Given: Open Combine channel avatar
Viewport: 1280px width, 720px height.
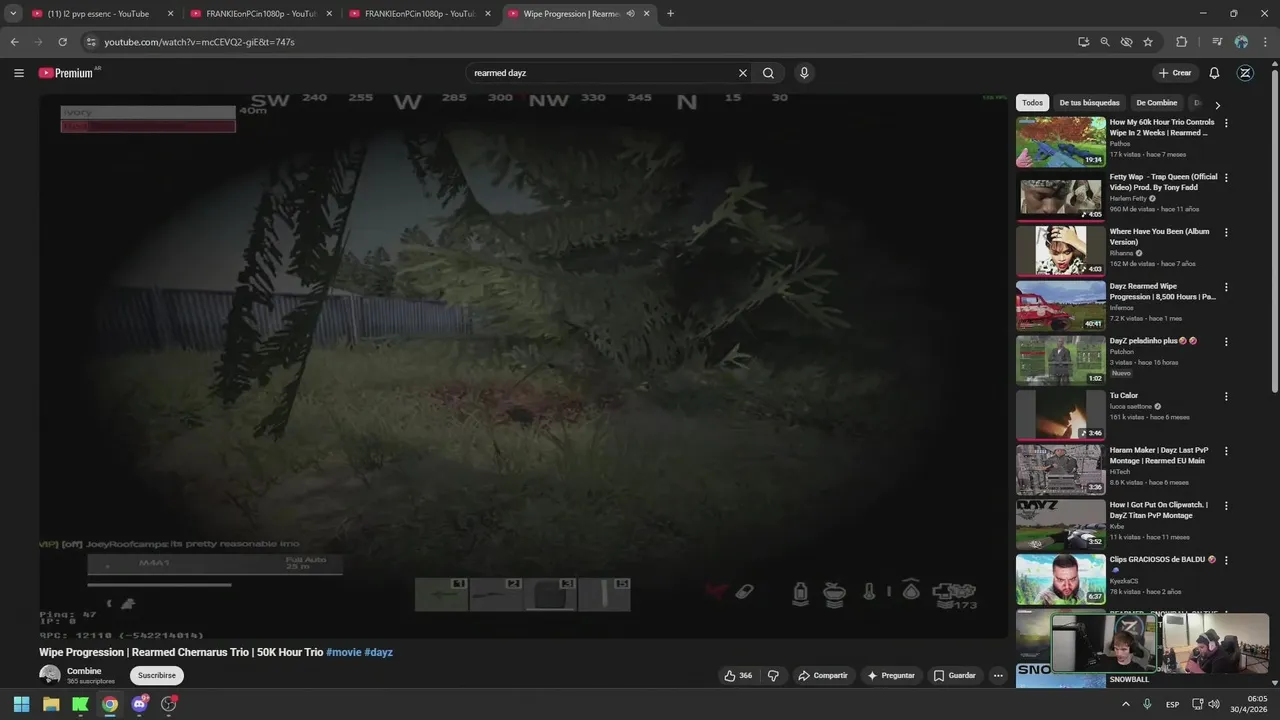Looking at the screenshot, I should (49, 675).
